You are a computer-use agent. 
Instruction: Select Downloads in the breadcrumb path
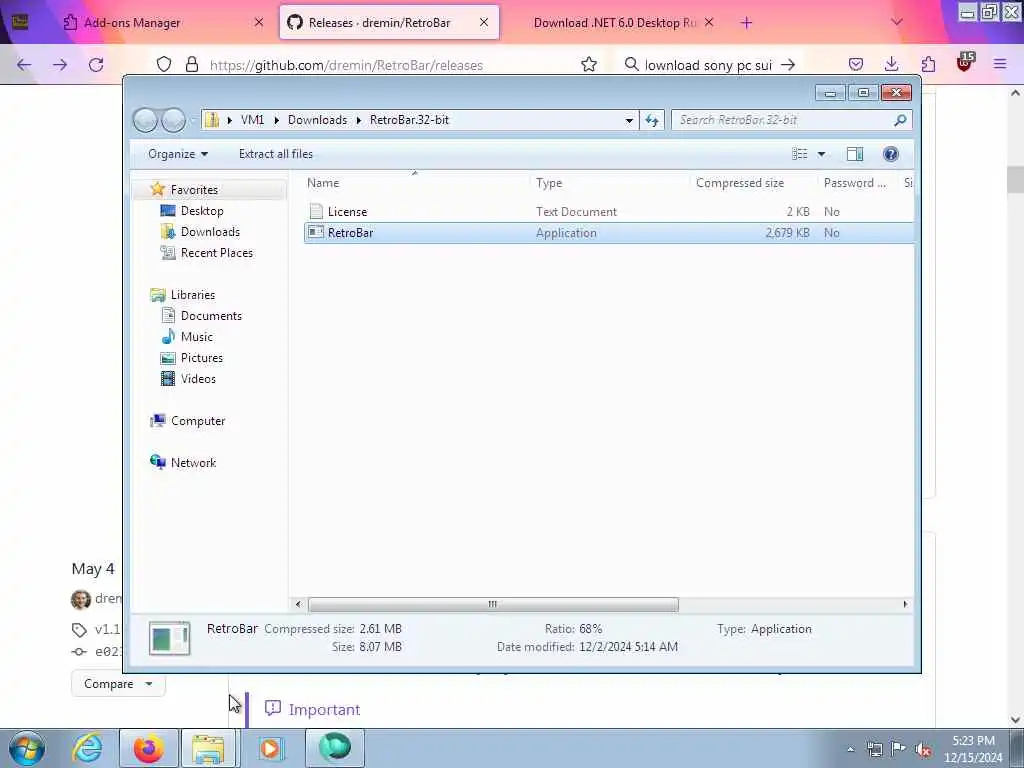[x=317, y=120]
